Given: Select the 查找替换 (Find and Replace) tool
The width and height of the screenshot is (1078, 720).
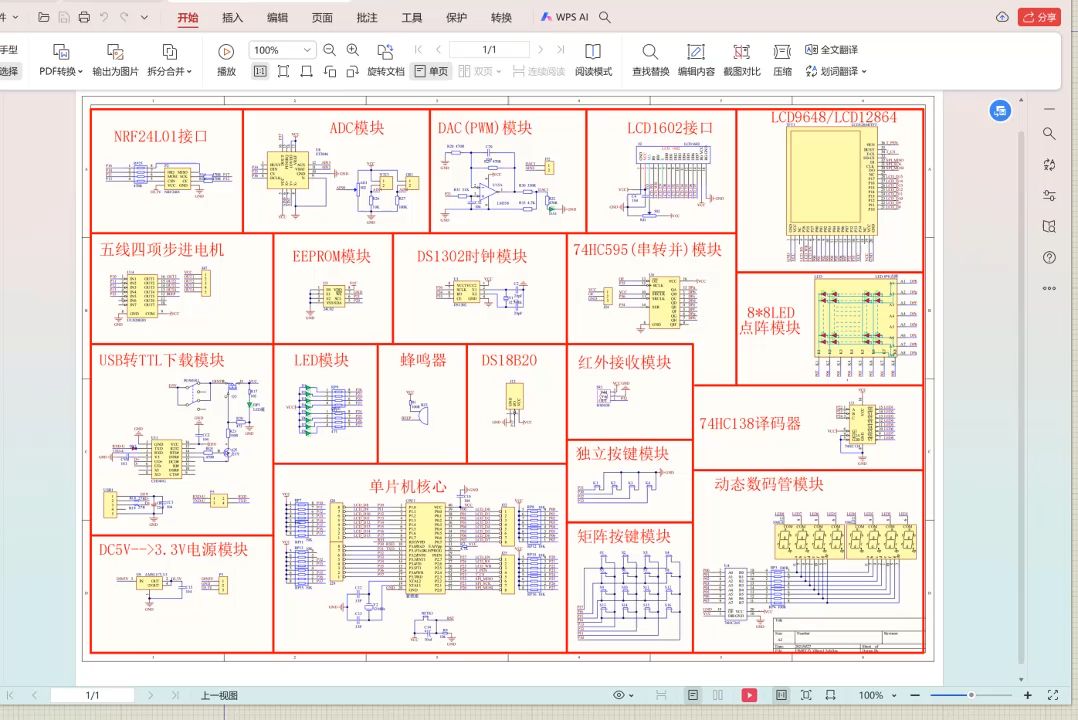Looking at the screenshot, I should [x=650, y=58].
